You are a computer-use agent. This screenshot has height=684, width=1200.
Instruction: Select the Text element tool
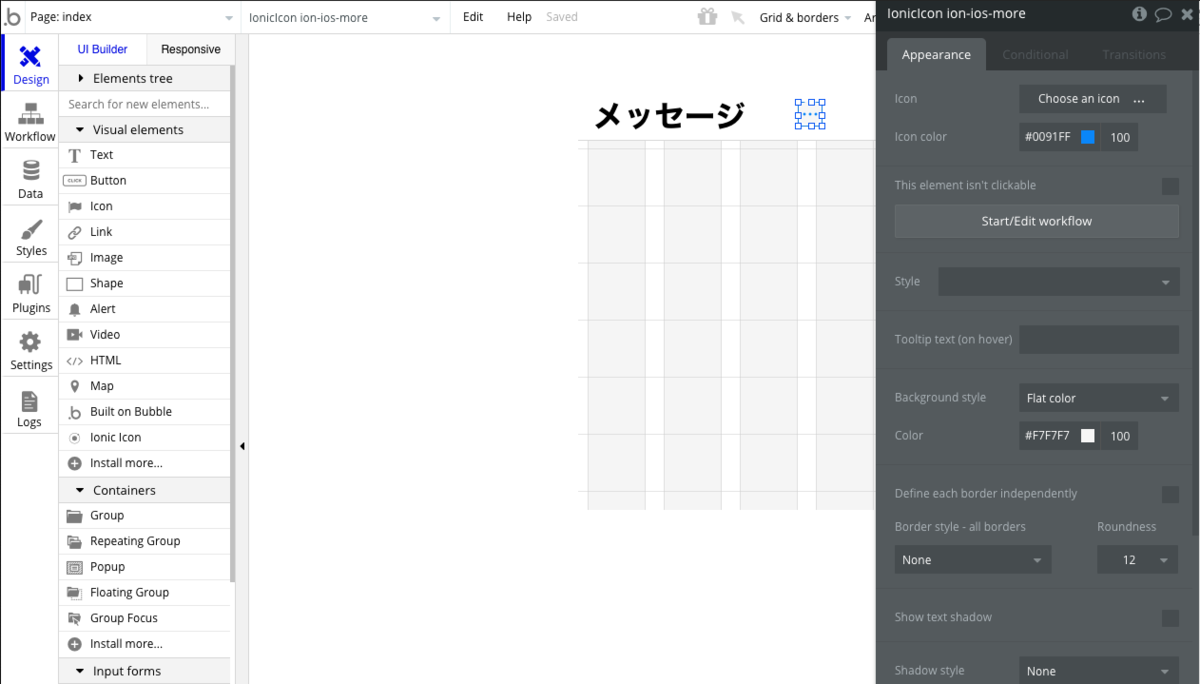coord(145,155)
